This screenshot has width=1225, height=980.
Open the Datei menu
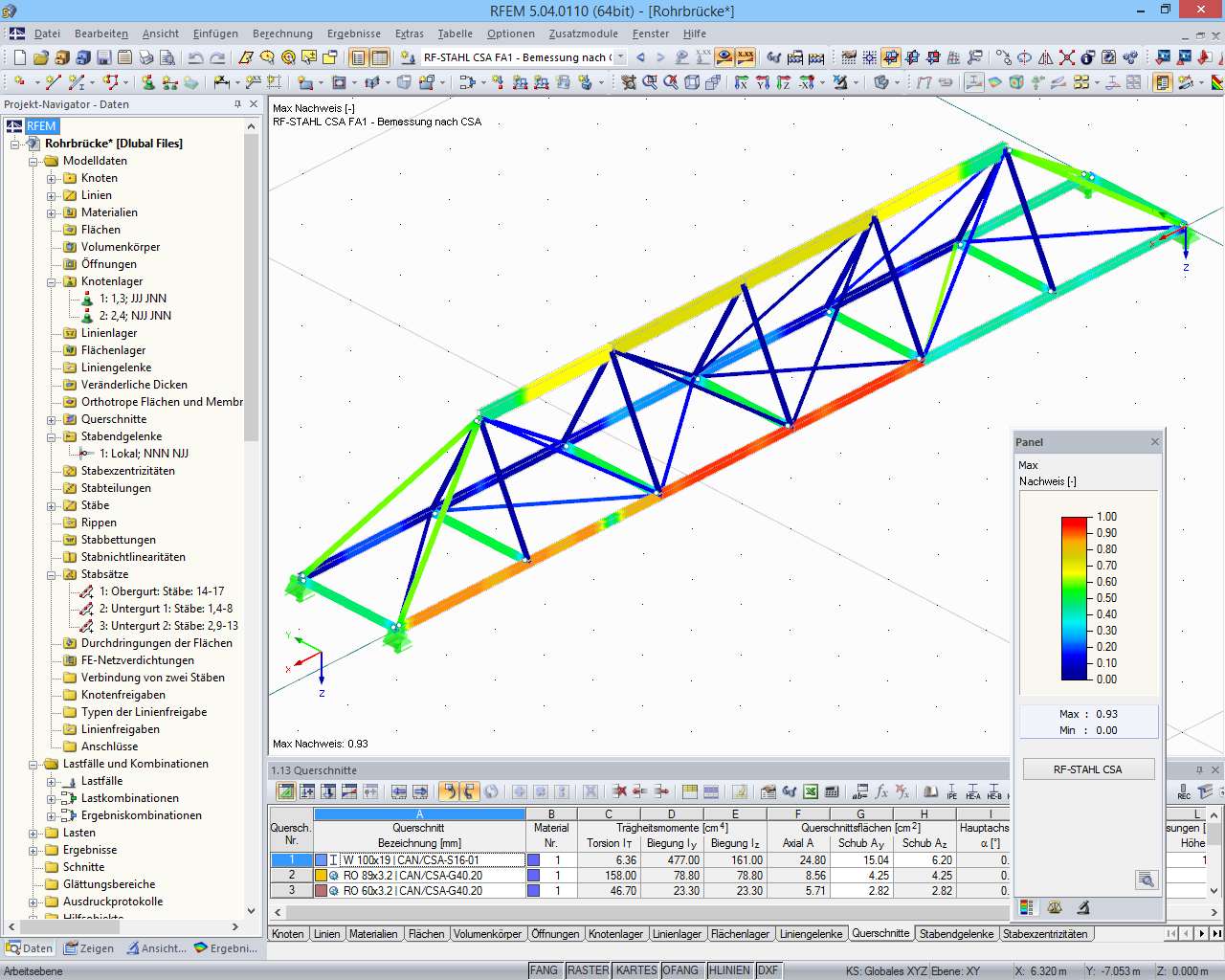(48, 33)
